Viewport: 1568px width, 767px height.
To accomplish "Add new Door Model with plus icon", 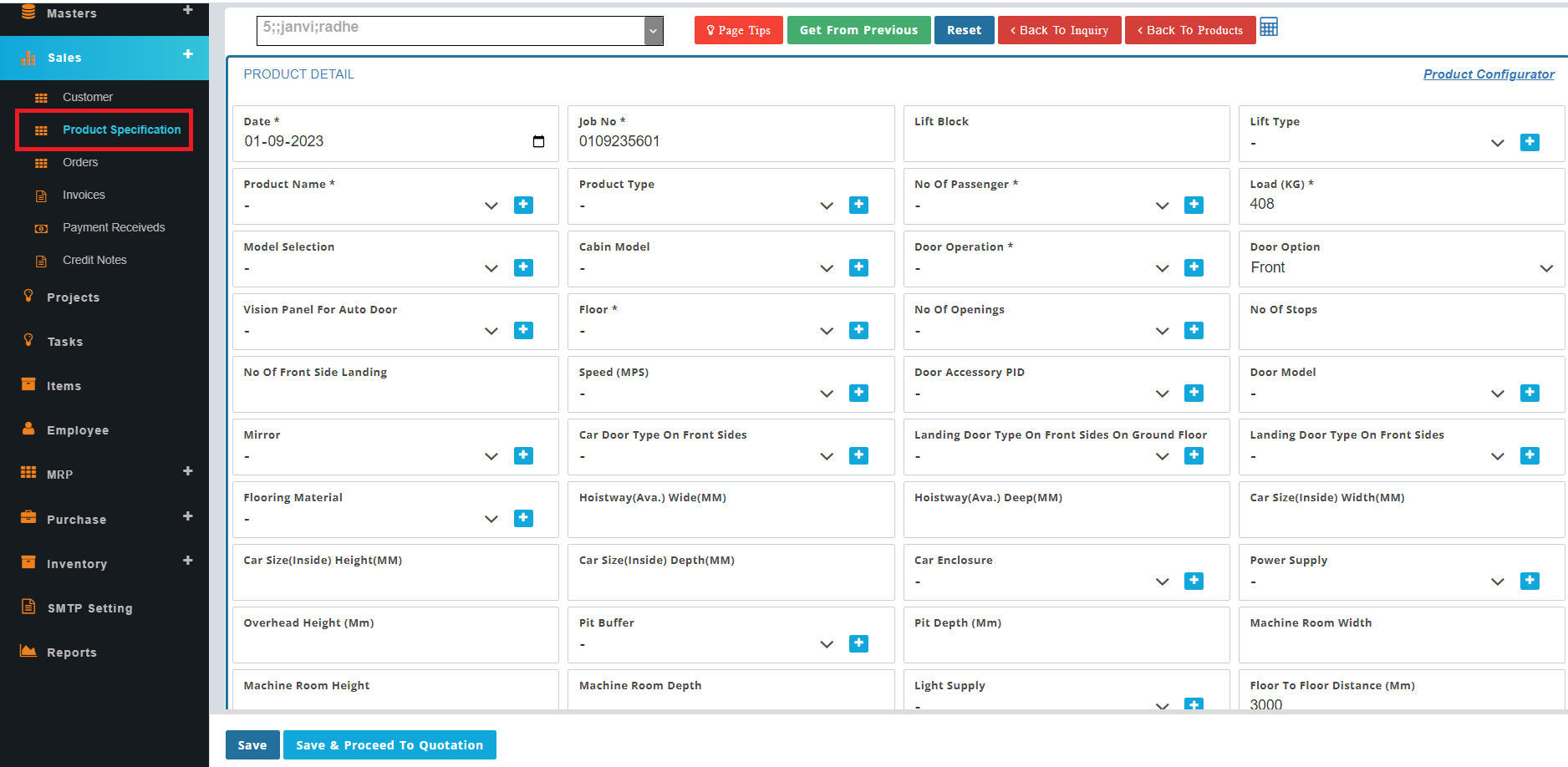I will 1530,393.
